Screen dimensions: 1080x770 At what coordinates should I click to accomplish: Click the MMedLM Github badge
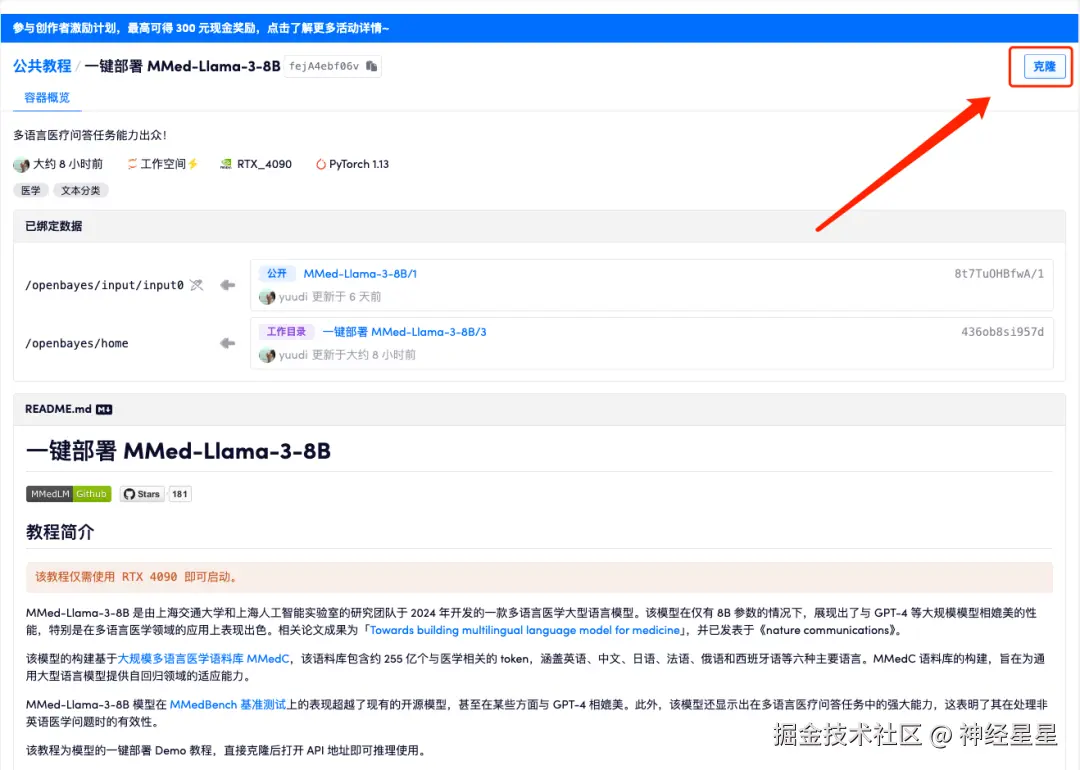pyautogui.click(x=68, y=494)
